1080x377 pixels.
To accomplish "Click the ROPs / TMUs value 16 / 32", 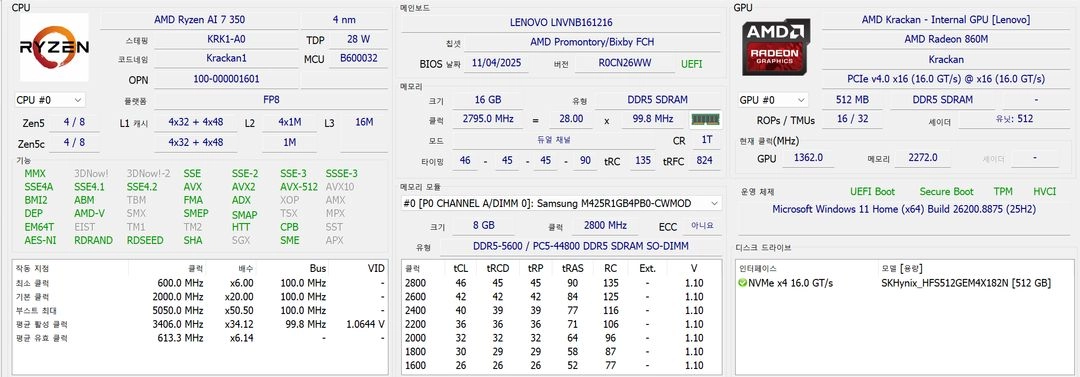I will click(852, 119).
